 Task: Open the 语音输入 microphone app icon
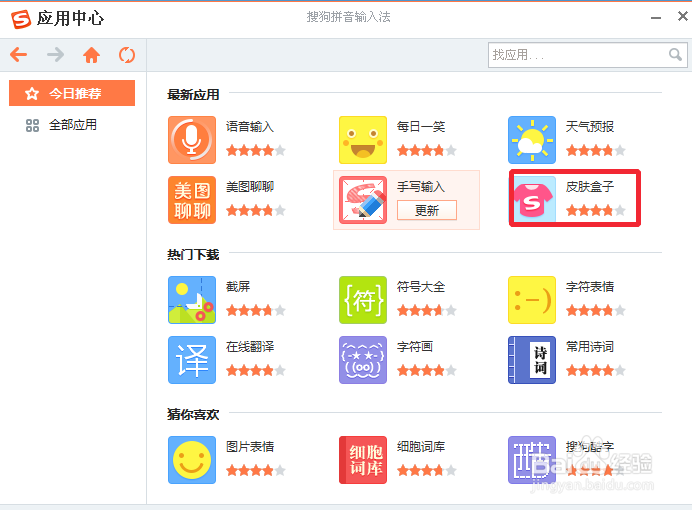(x=192, y=140)
